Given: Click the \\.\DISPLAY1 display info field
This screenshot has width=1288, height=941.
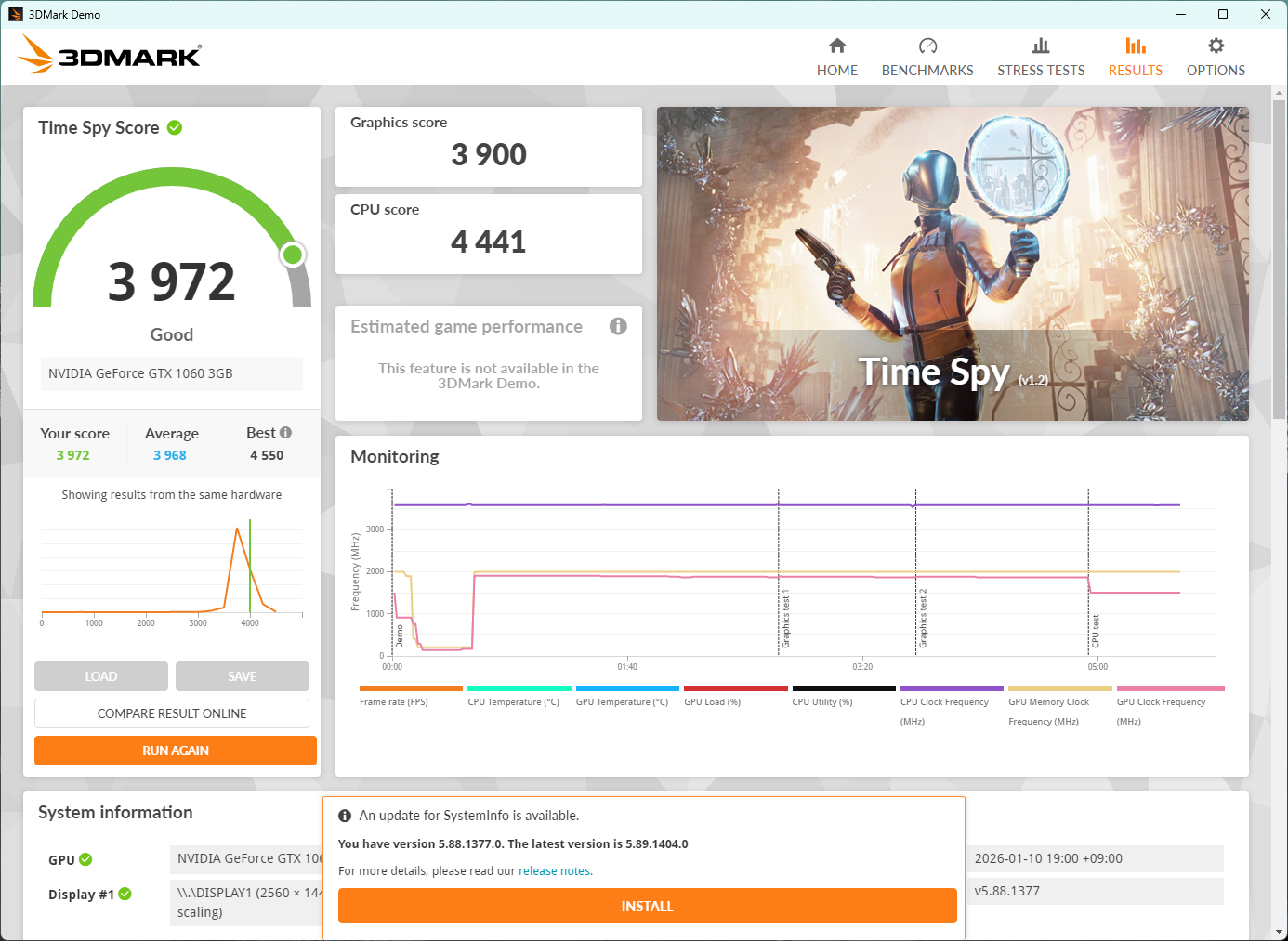Looking at the screenshot, I should click(247, 902).
